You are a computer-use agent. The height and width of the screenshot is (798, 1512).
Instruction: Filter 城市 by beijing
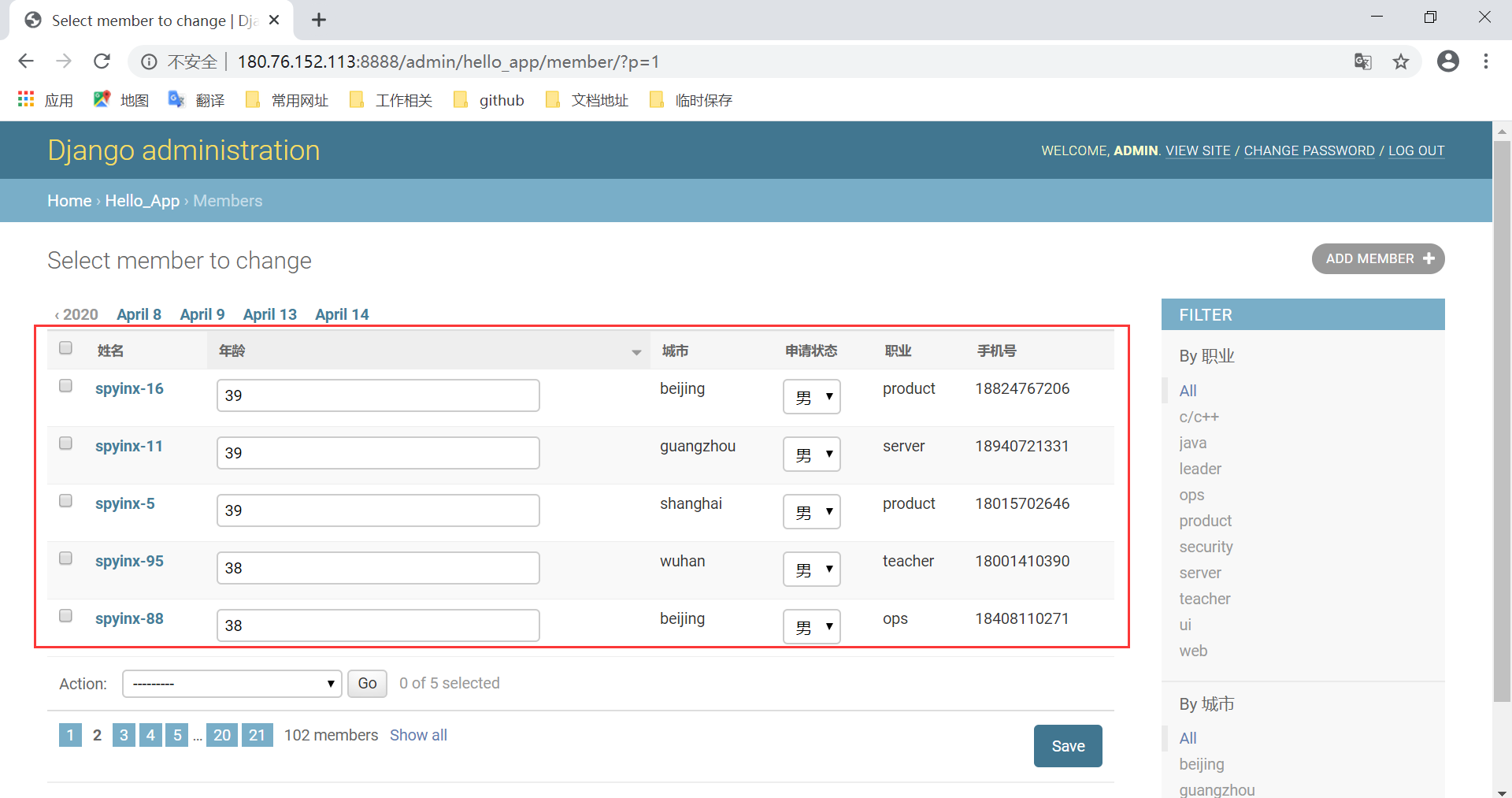click(x=1201, y=764)
